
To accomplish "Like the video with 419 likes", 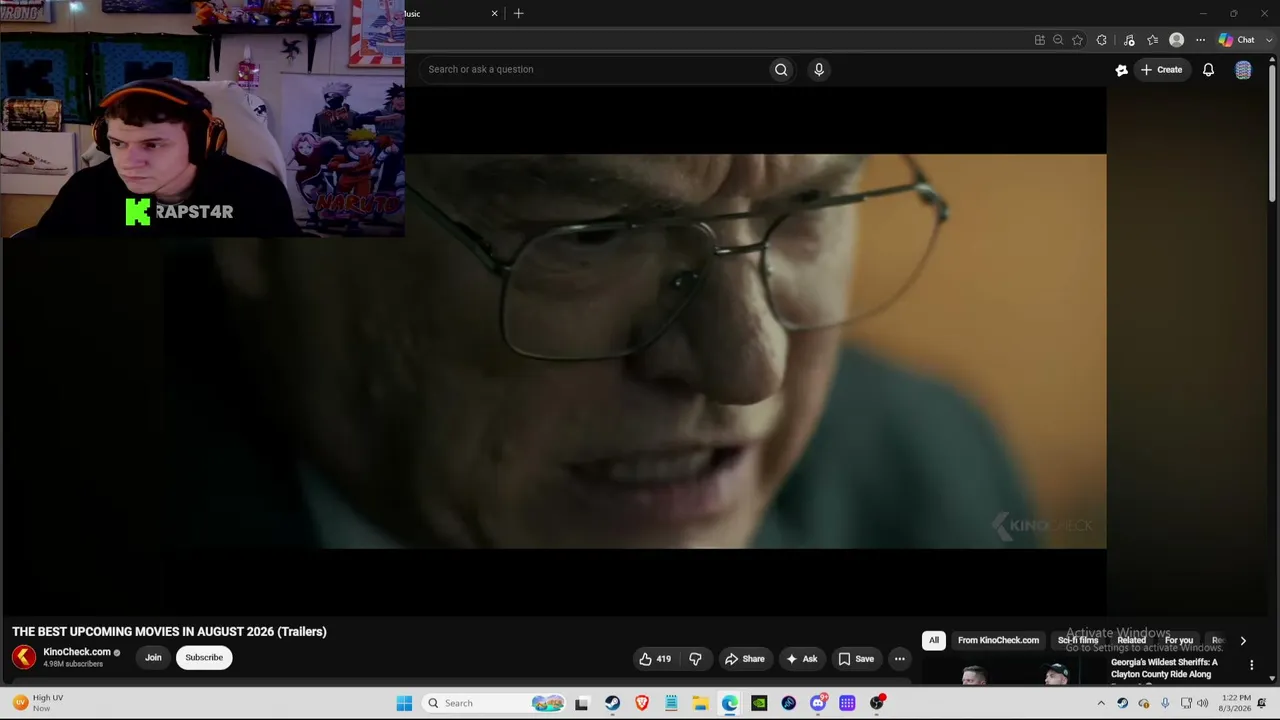I will click(655, 659).
